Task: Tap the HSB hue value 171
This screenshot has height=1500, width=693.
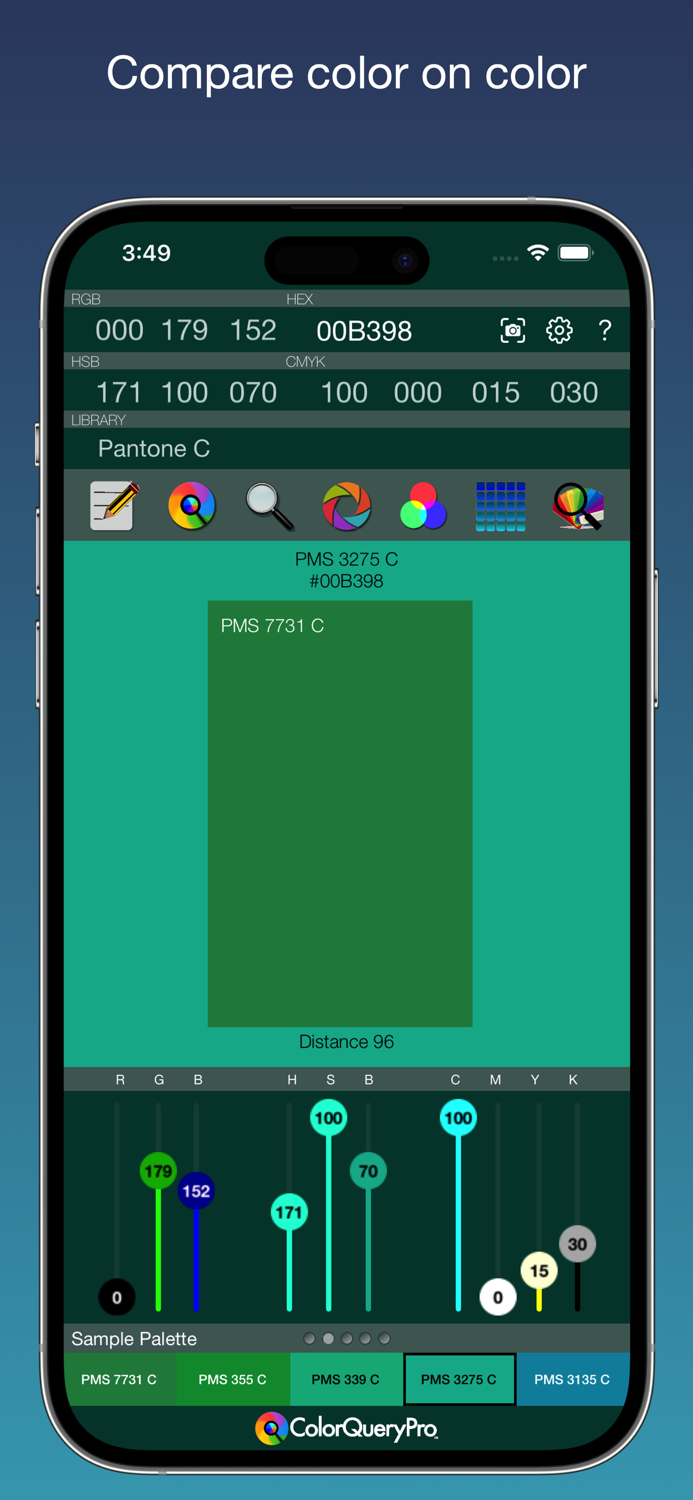Action: point(119,392)
